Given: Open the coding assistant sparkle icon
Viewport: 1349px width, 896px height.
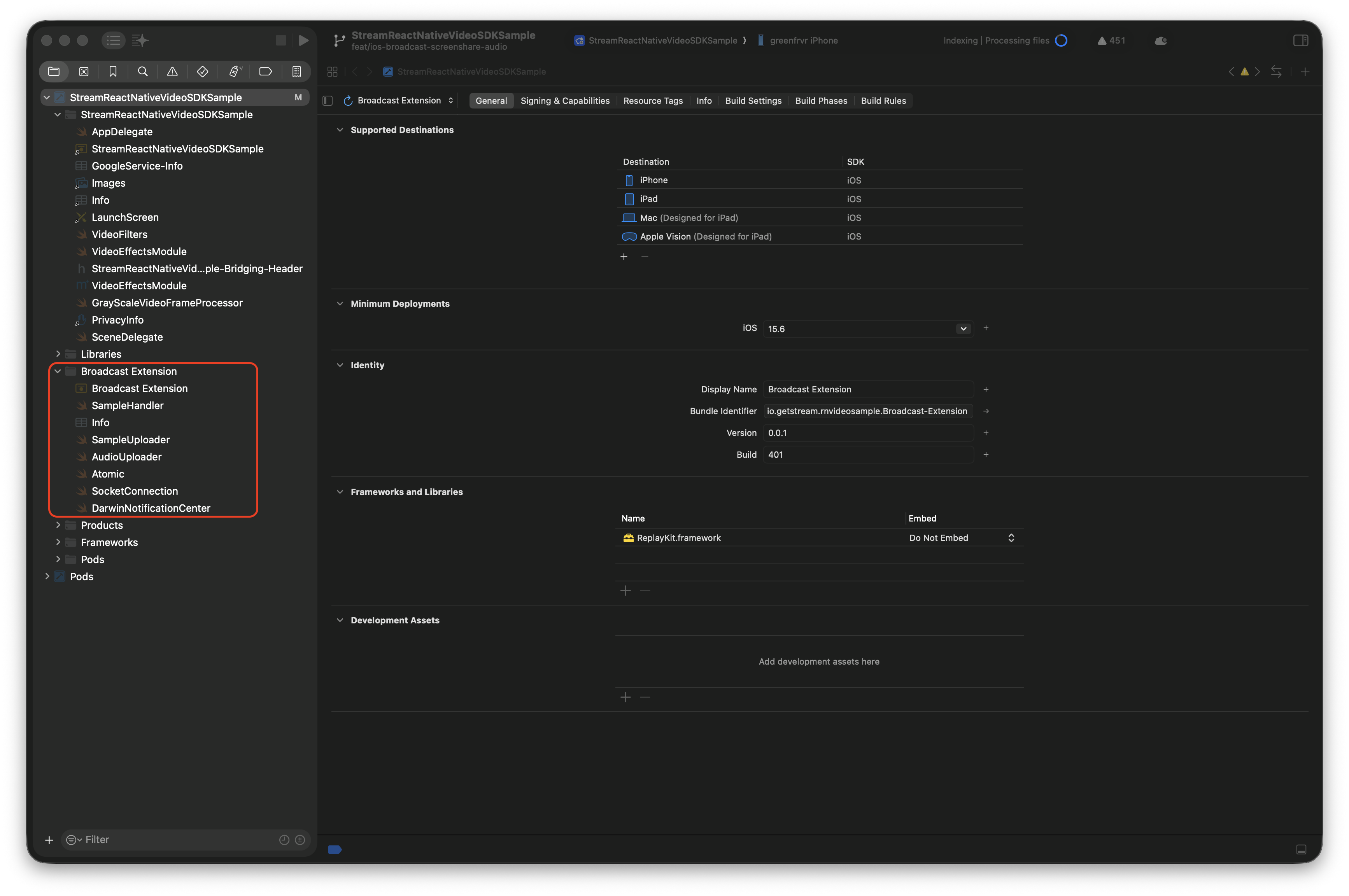Looking at the screenshot, I should 140,40.
